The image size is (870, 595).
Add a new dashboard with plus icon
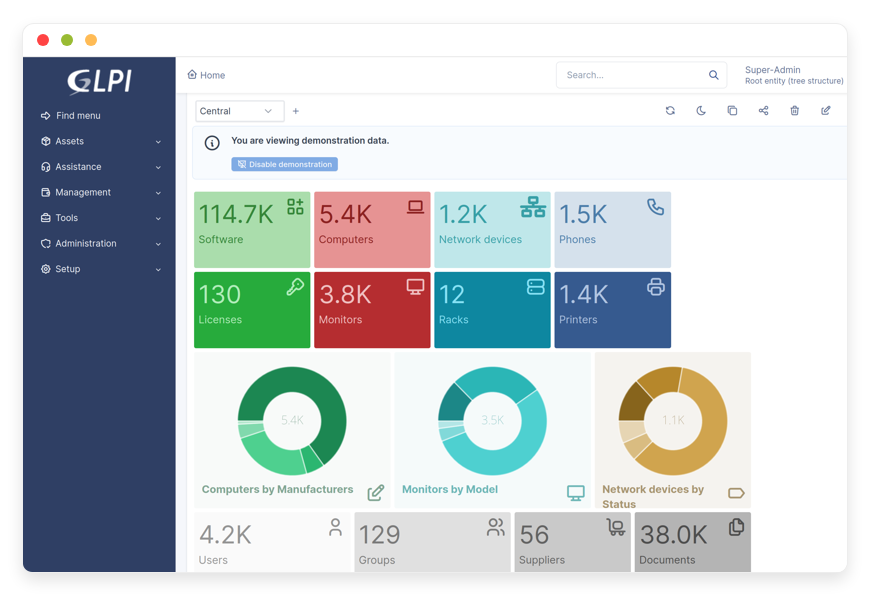pyautogui.click(x=296, y=111)
